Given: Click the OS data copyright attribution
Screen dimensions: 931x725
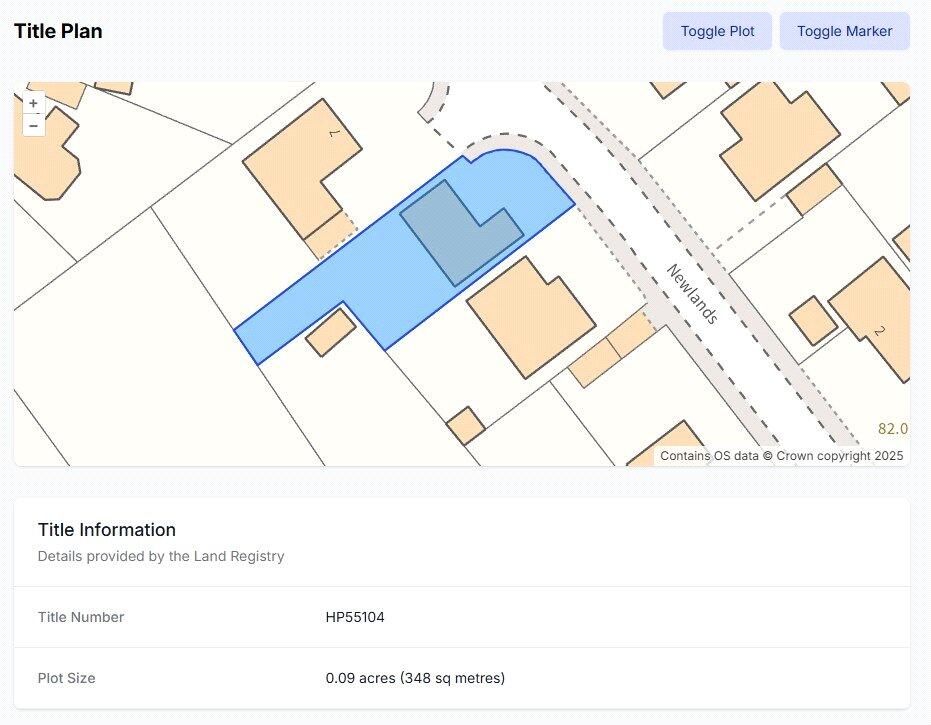Looking at the screenshot, I should [781, 456].
